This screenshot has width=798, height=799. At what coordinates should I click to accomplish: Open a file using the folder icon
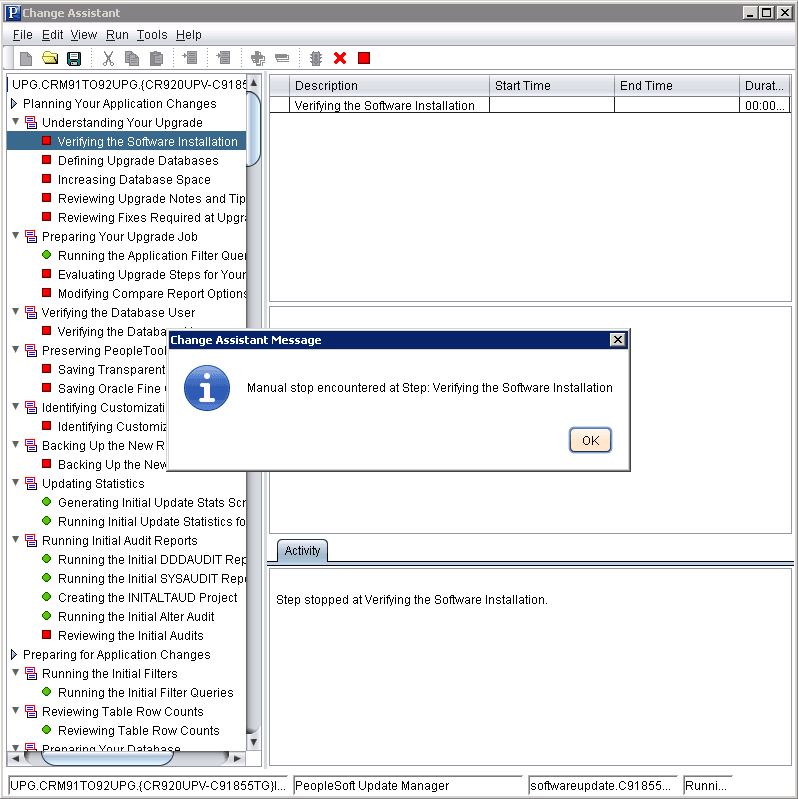(x=50, y=58)
